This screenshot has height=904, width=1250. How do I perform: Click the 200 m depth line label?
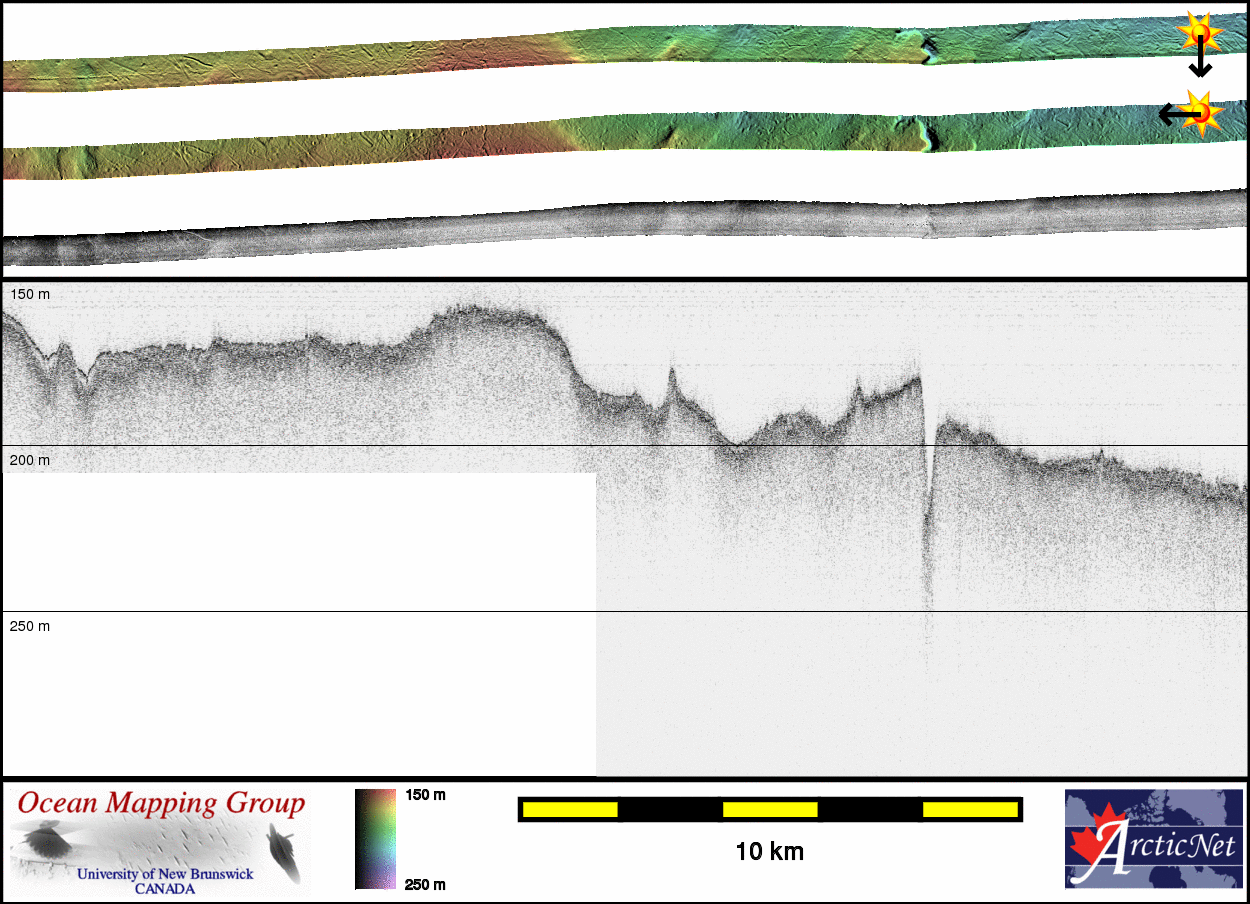pos(29,460)
